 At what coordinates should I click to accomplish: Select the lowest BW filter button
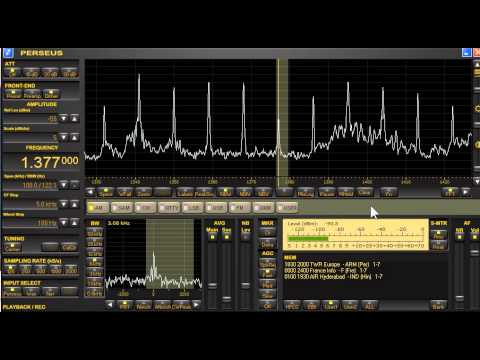95,293
